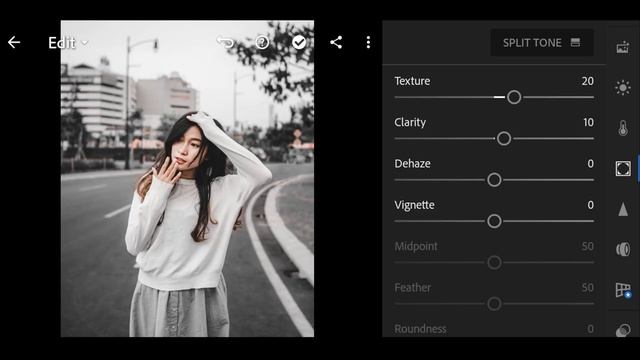The width and height of the screenshot is (640, 360).
Task: Open the three-dot overflow menu
Action: [x=368, y=42]
